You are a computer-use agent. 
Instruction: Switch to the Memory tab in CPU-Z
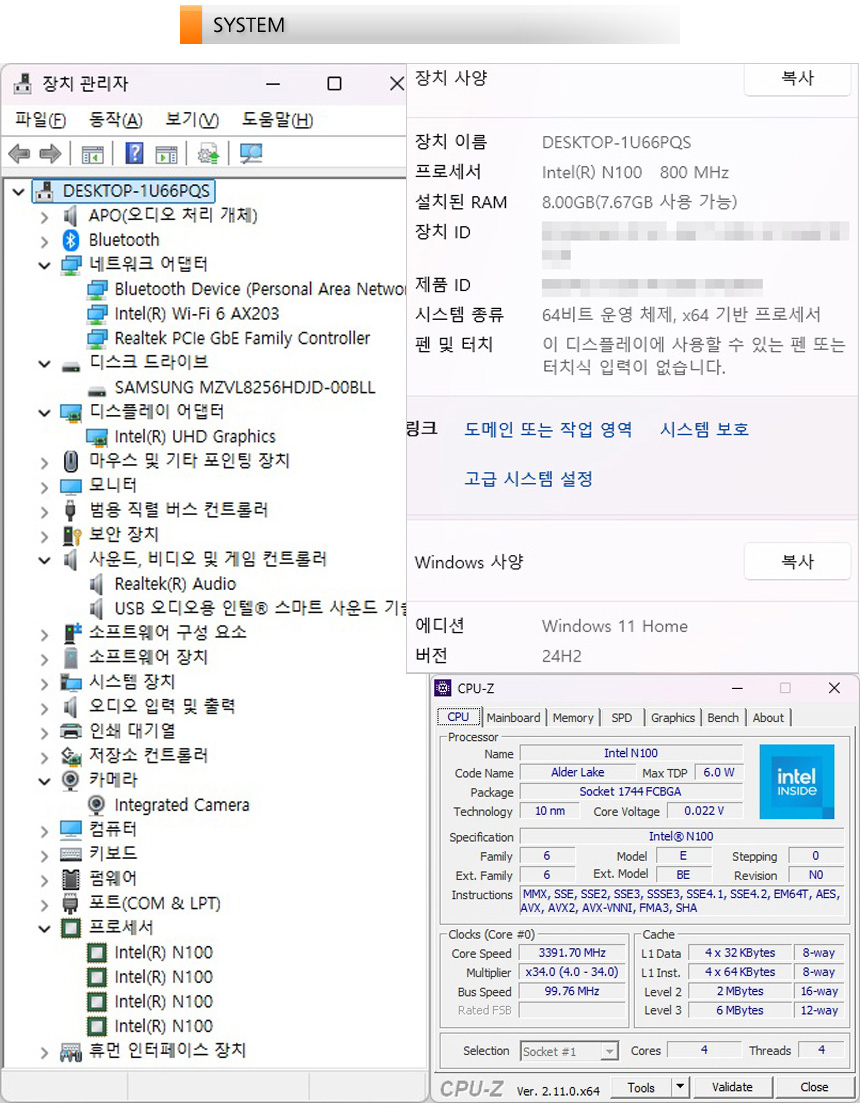click(x=573, y=717)
